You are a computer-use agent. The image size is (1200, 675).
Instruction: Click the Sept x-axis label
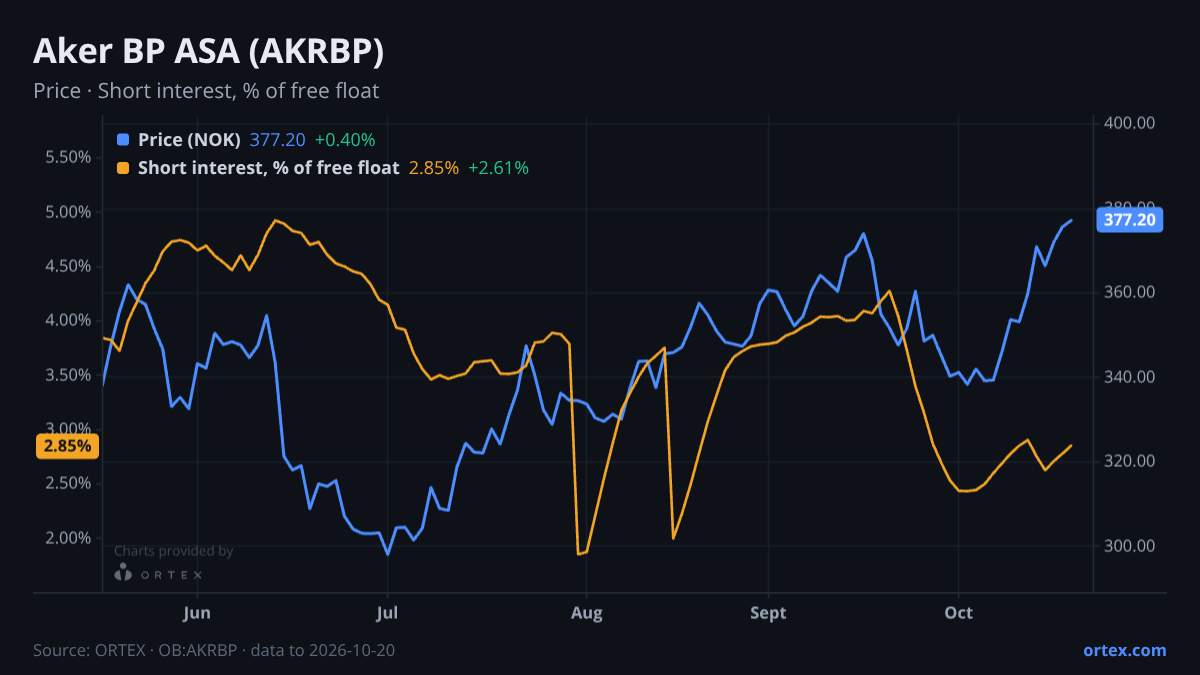(x=768, y=613)
